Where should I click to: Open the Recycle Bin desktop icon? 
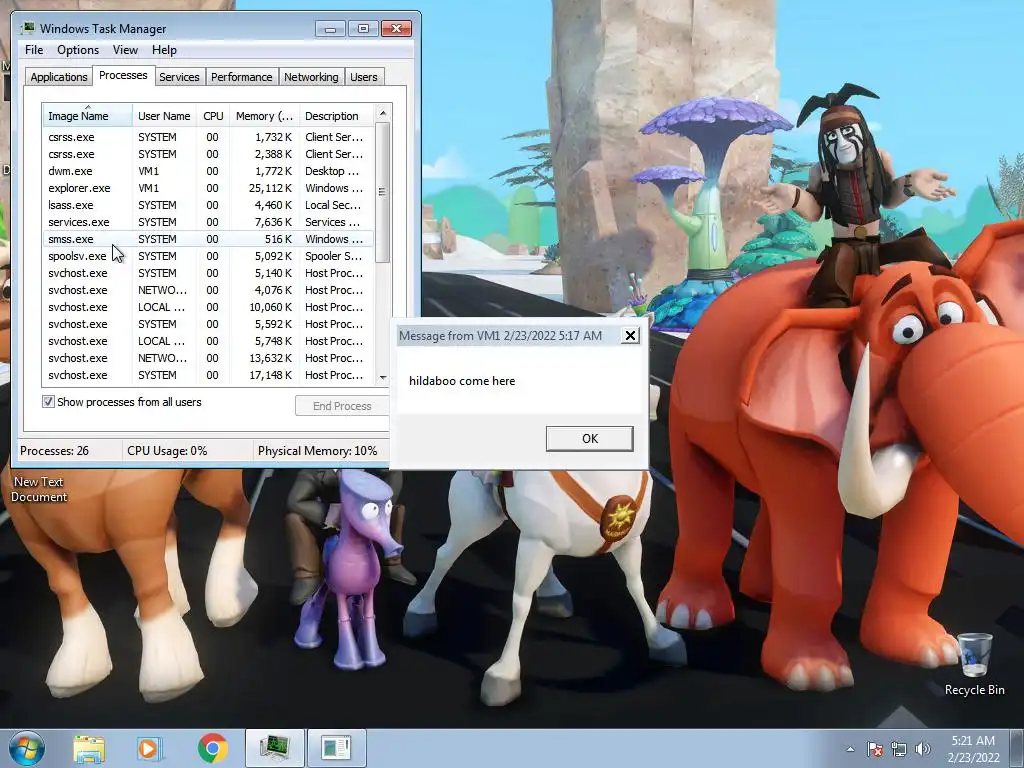[974, 664]
